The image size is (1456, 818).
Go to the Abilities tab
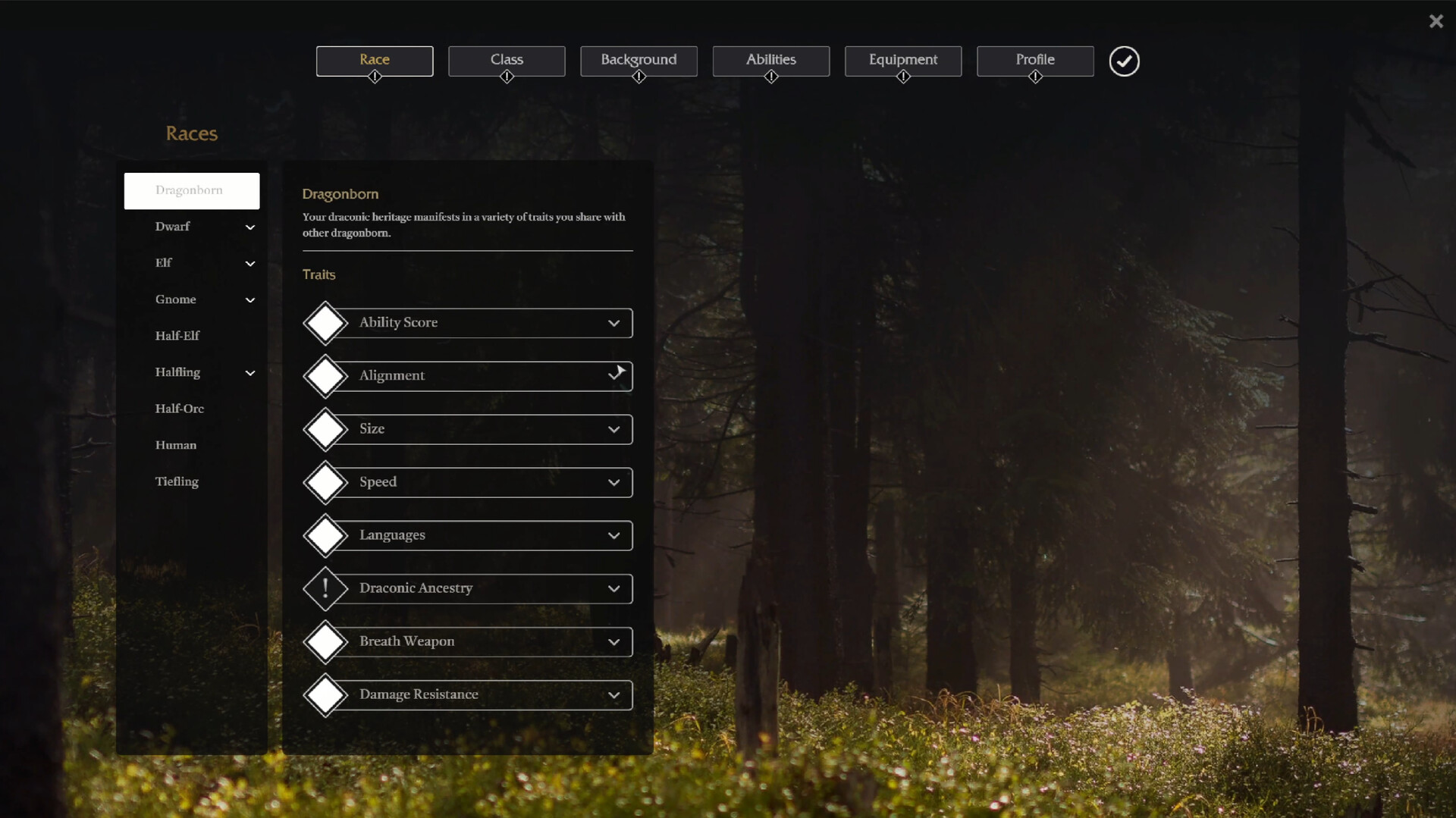pyautogui.click(x=770, y=60)
